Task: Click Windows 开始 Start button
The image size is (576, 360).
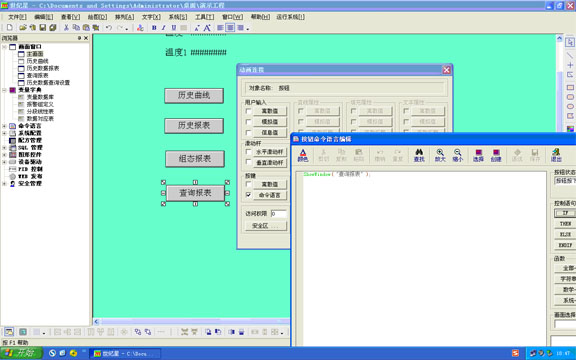Action: tap(21, 353)
